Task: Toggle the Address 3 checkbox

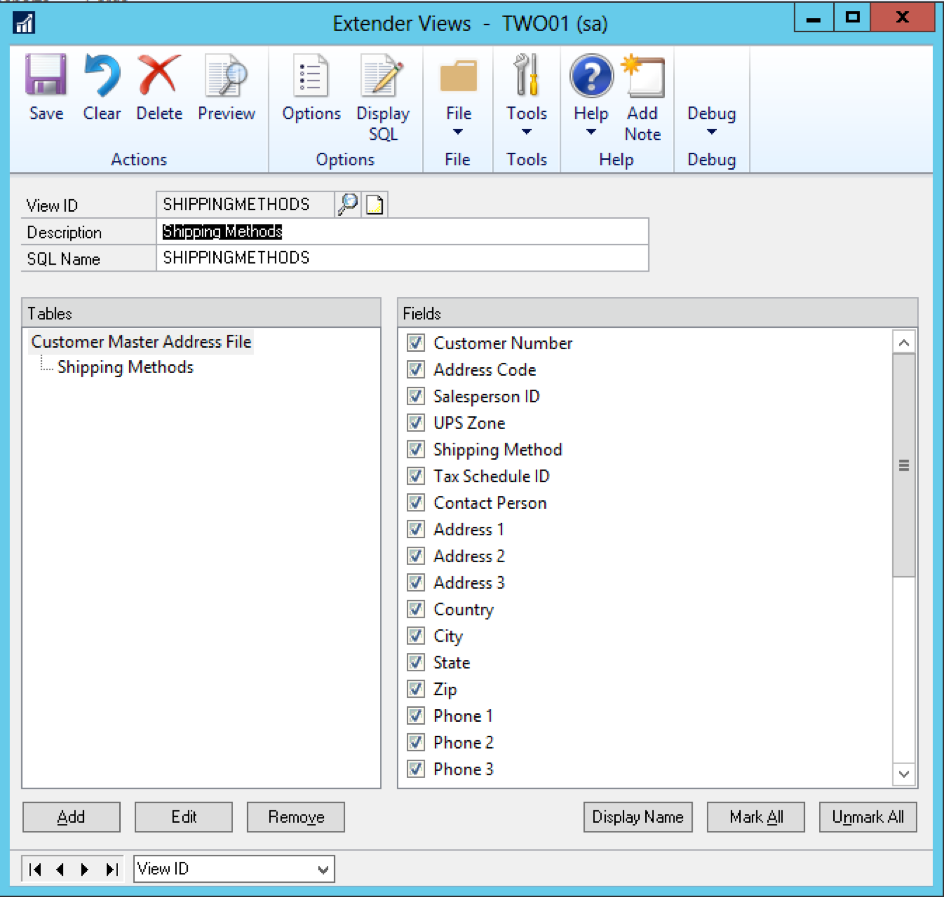Action: click(x=415, y=582)
